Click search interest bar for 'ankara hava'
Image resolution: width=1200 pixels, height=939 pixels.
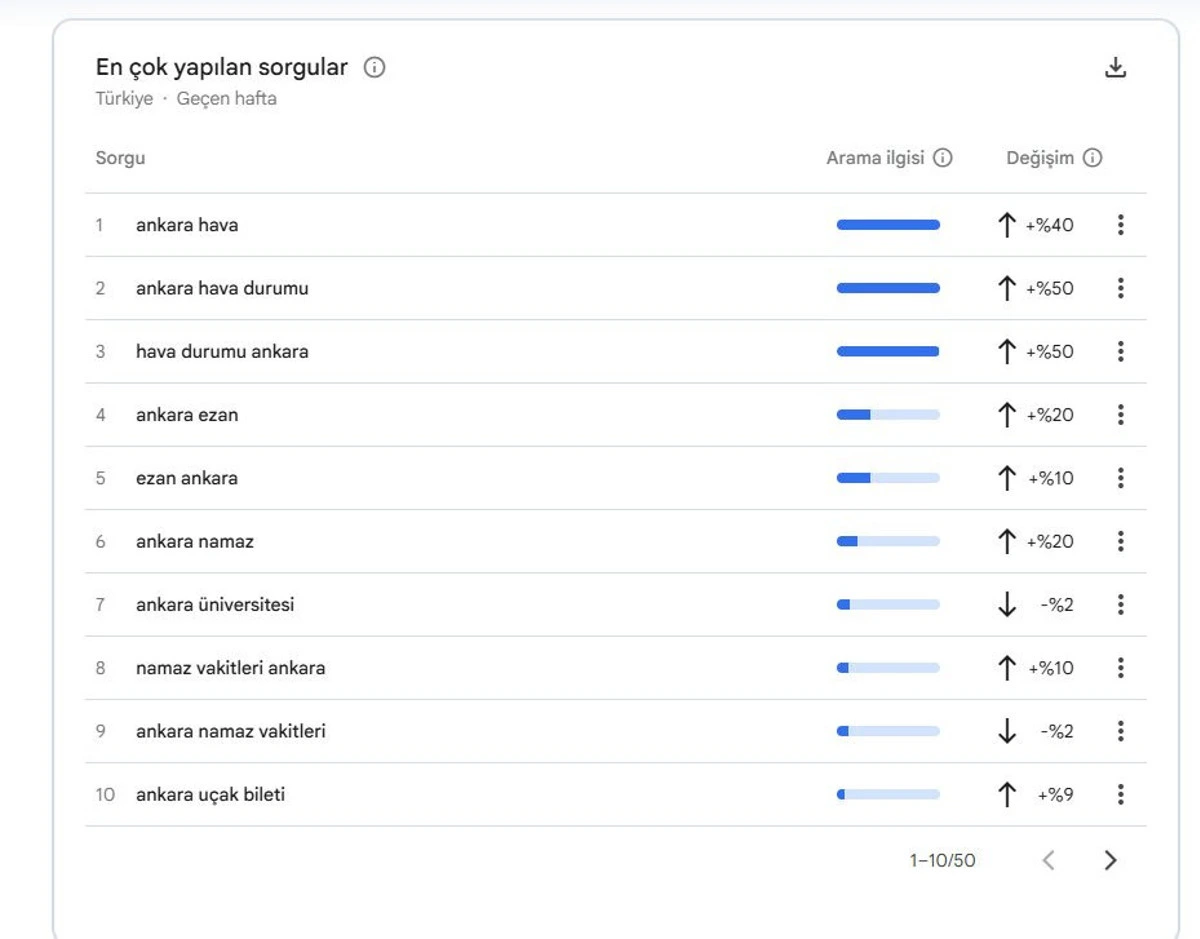coord(888,225)
